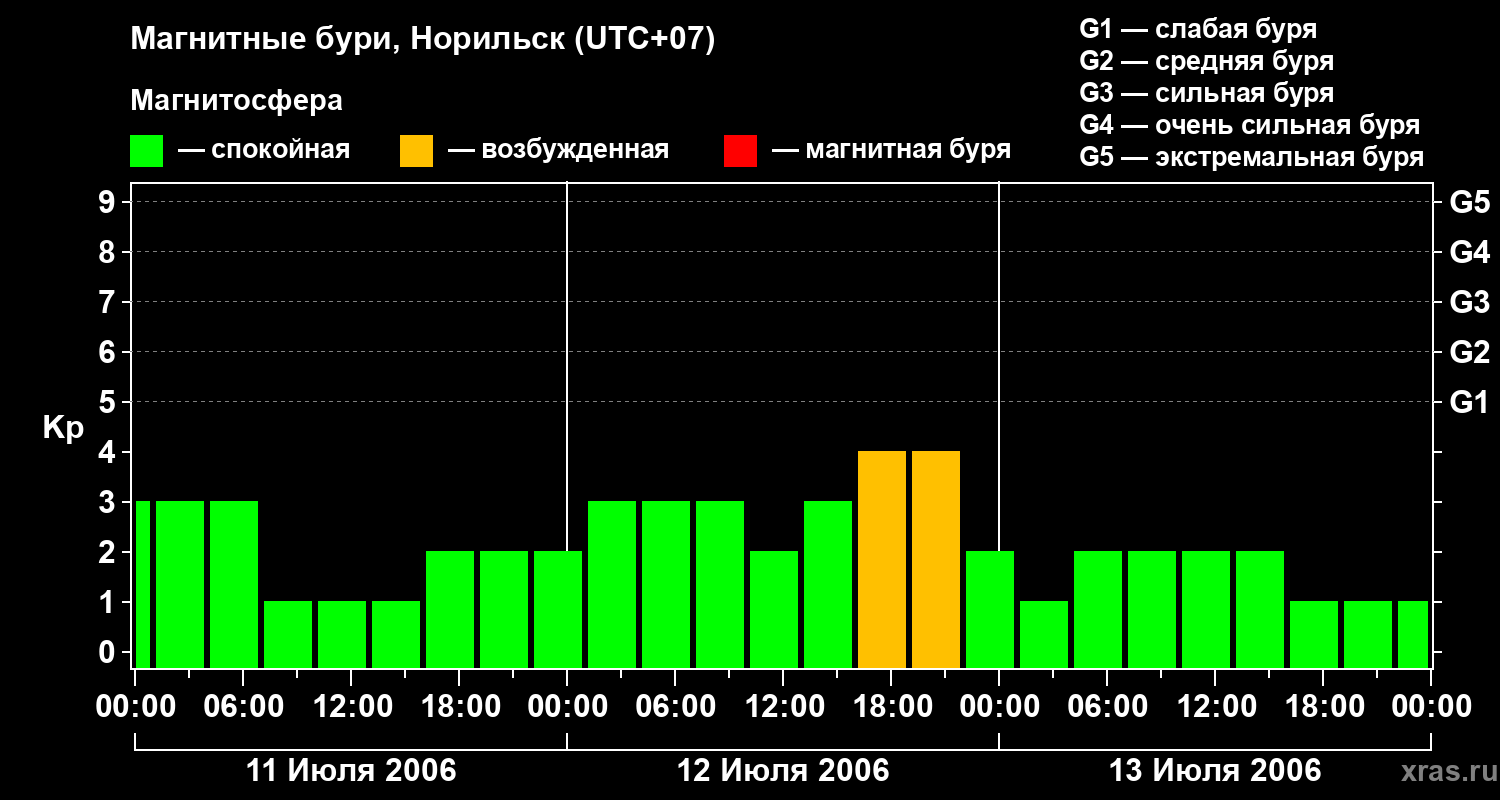Click the green bar above 12:00 on 13 Июля
The width and height of the screenshot is (1500, 800).
[x=1206, y=609]
